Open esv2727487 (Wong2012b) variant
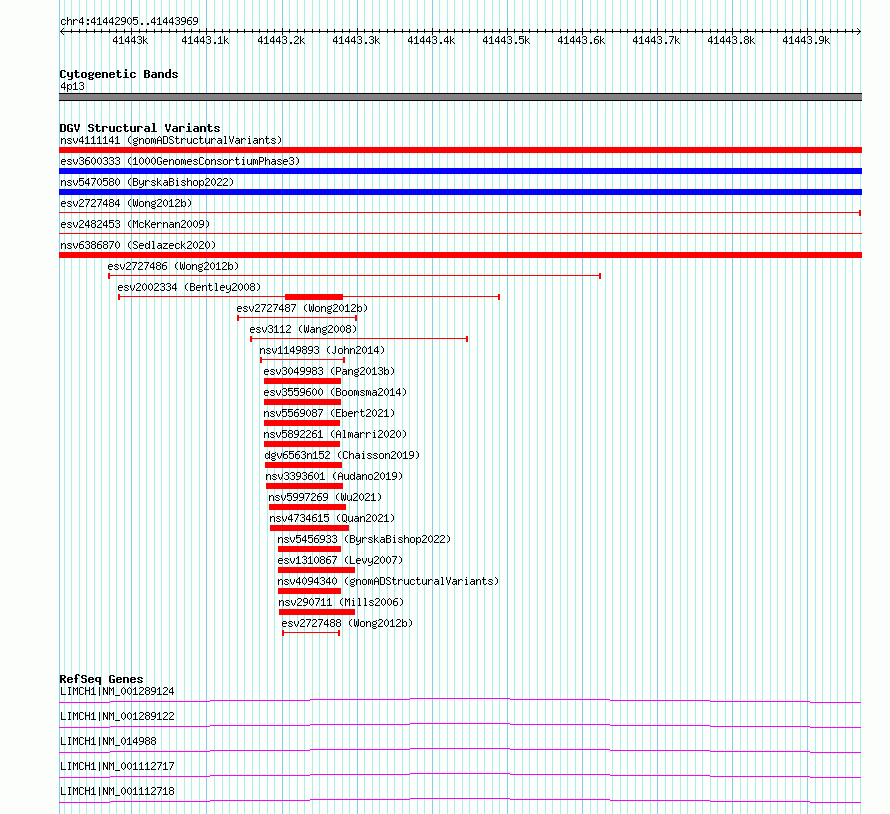 tap(302, 308)
